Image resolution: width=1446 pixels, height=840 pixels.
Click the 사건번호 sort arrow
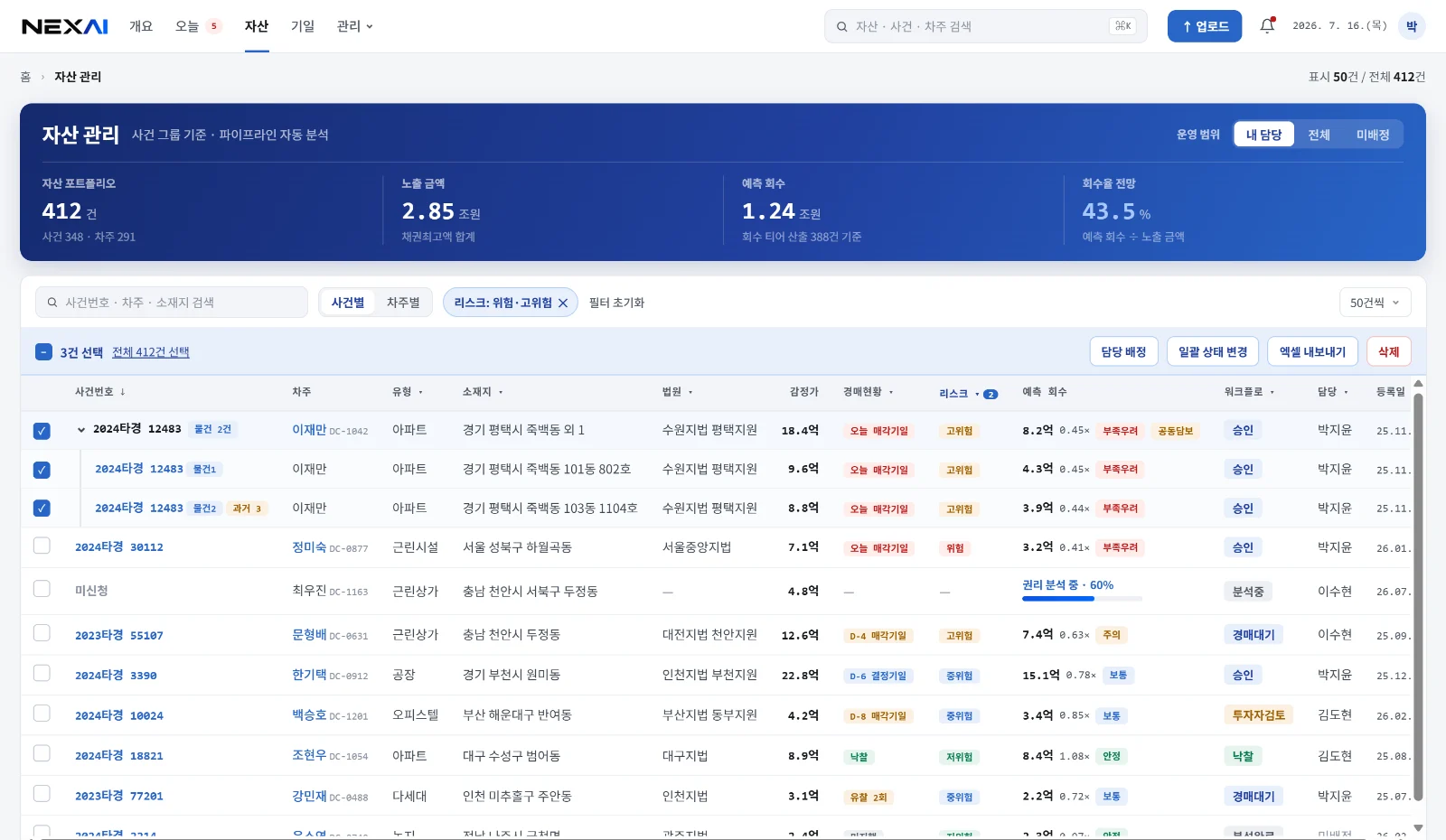coord(123,392)
